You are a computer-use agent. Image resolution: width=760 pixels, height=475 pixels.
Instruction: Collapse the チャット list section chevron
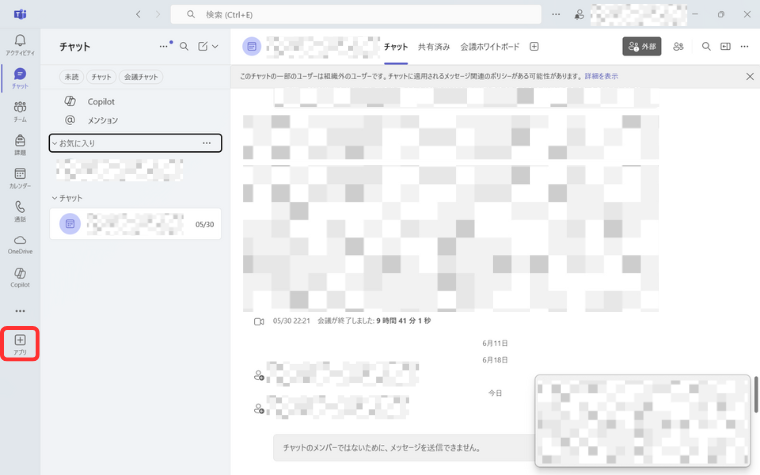(54, 198)
